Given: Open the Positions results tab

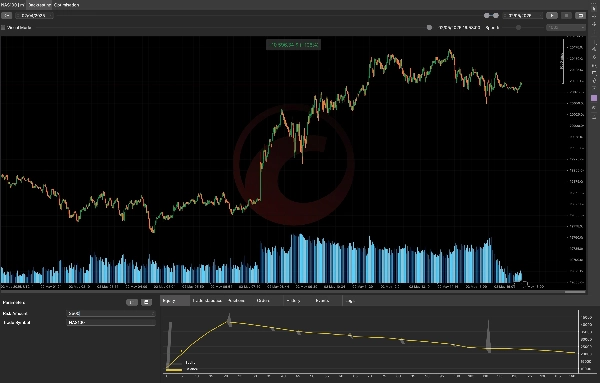Looking at the screenshot, I should coord(236,301).
